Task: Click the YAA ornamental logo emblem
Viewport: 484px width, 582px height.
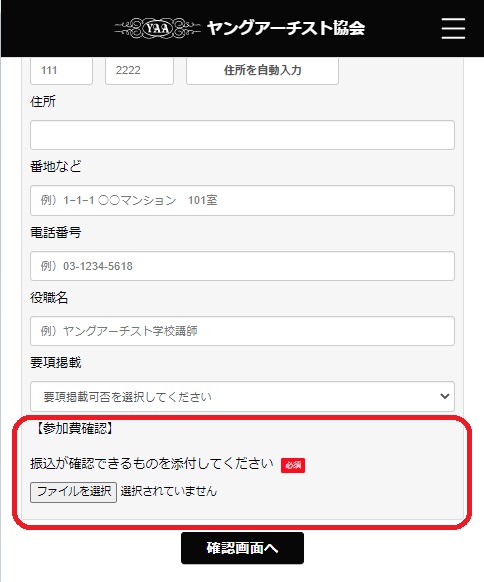Action: point(157,28)
